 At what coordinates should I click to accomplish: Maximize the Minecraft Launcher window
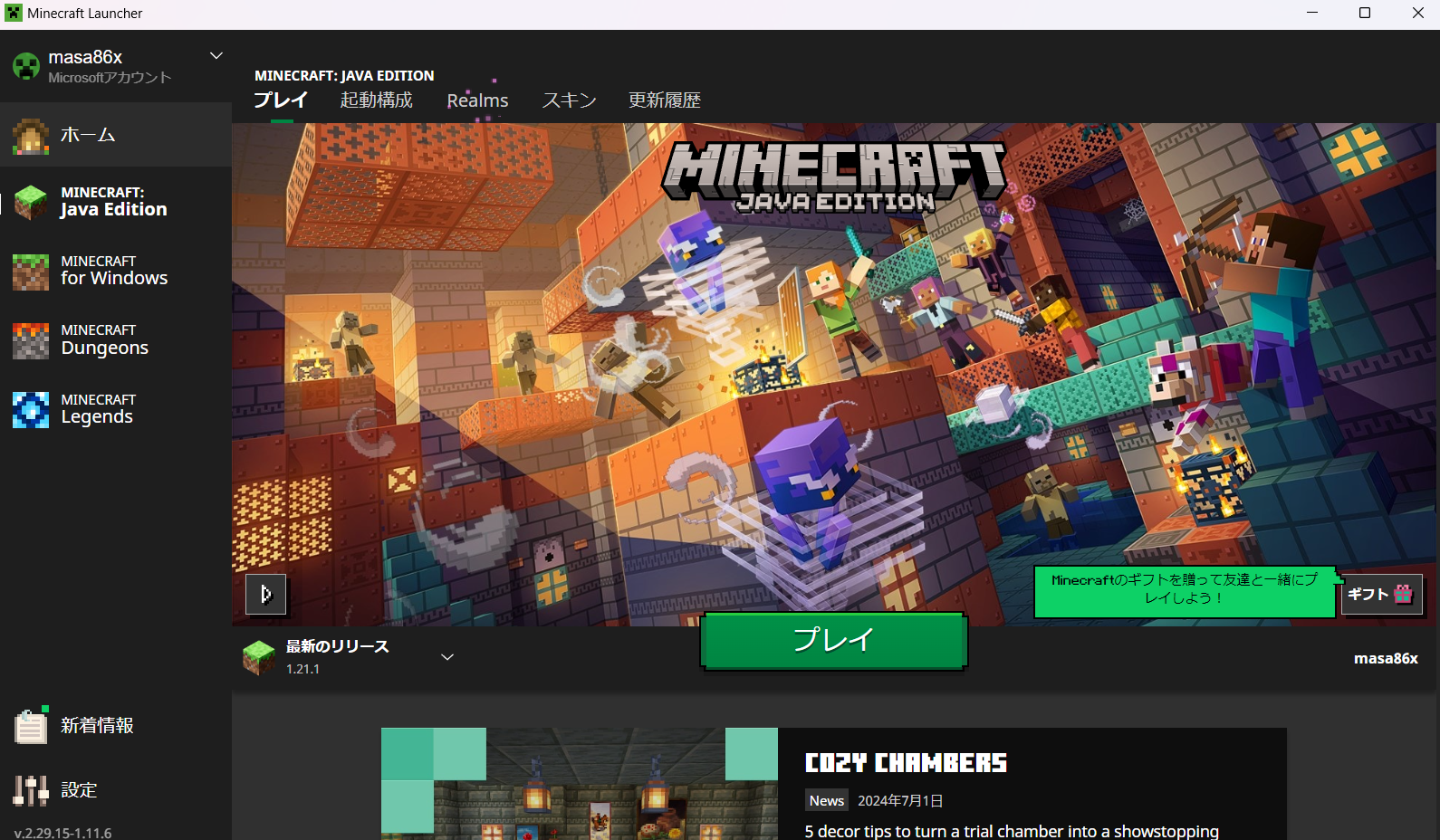1365,13
